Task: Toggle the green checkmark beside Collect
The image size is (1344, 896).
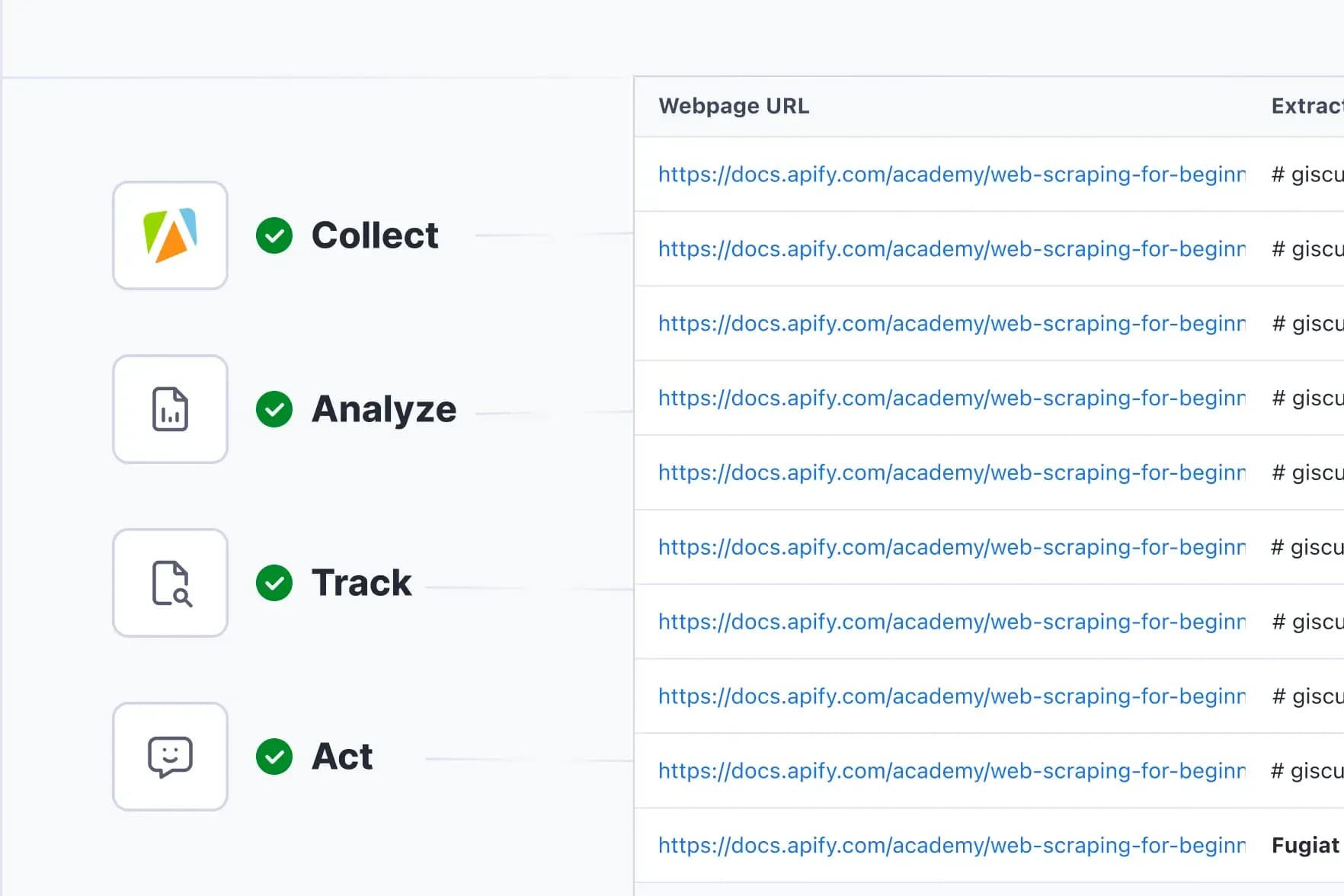Action: click(x=274, y=235)
